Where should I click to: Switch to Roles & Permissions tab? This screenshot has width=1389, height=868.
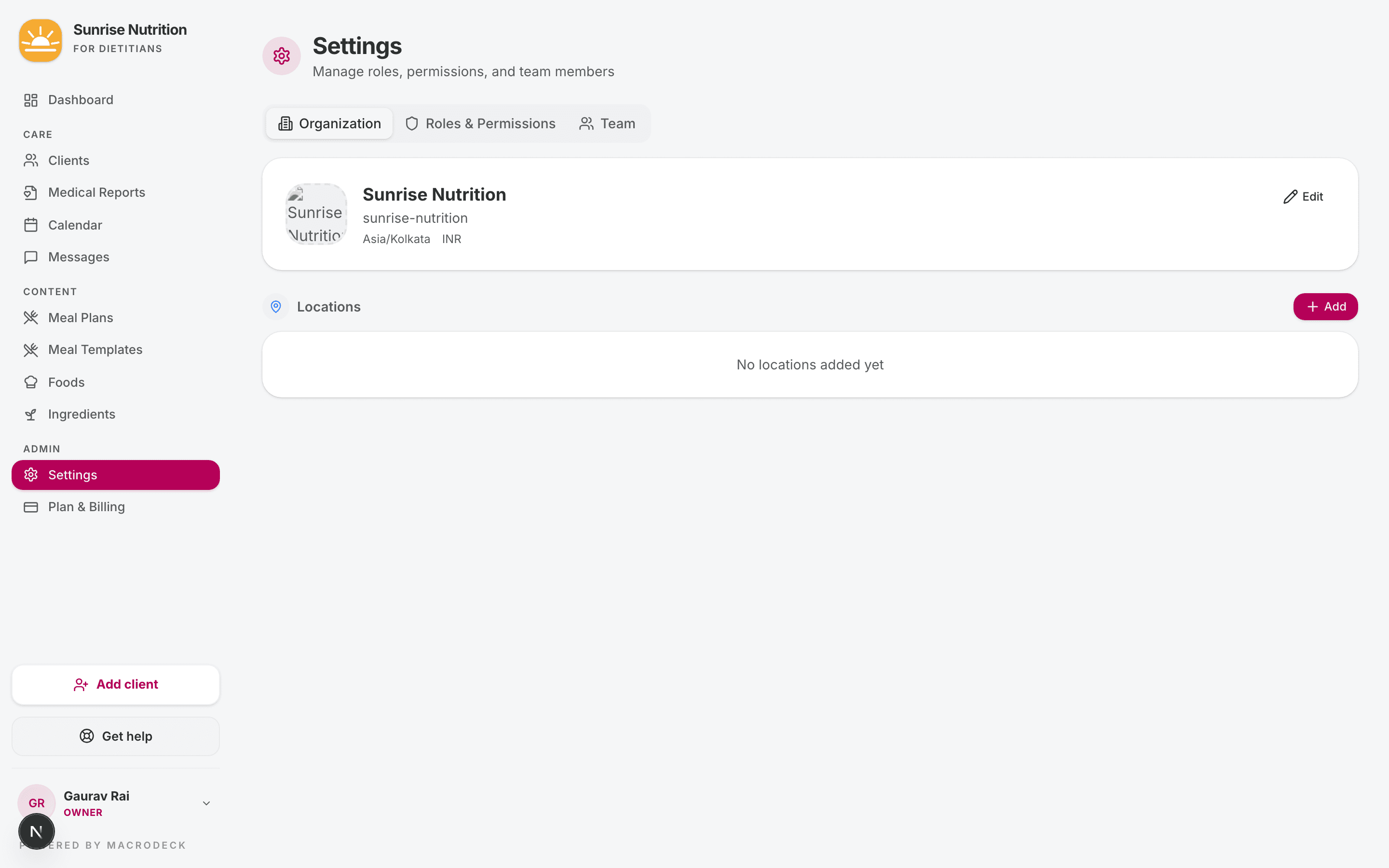pyautogui.click(x=480, y=123)
